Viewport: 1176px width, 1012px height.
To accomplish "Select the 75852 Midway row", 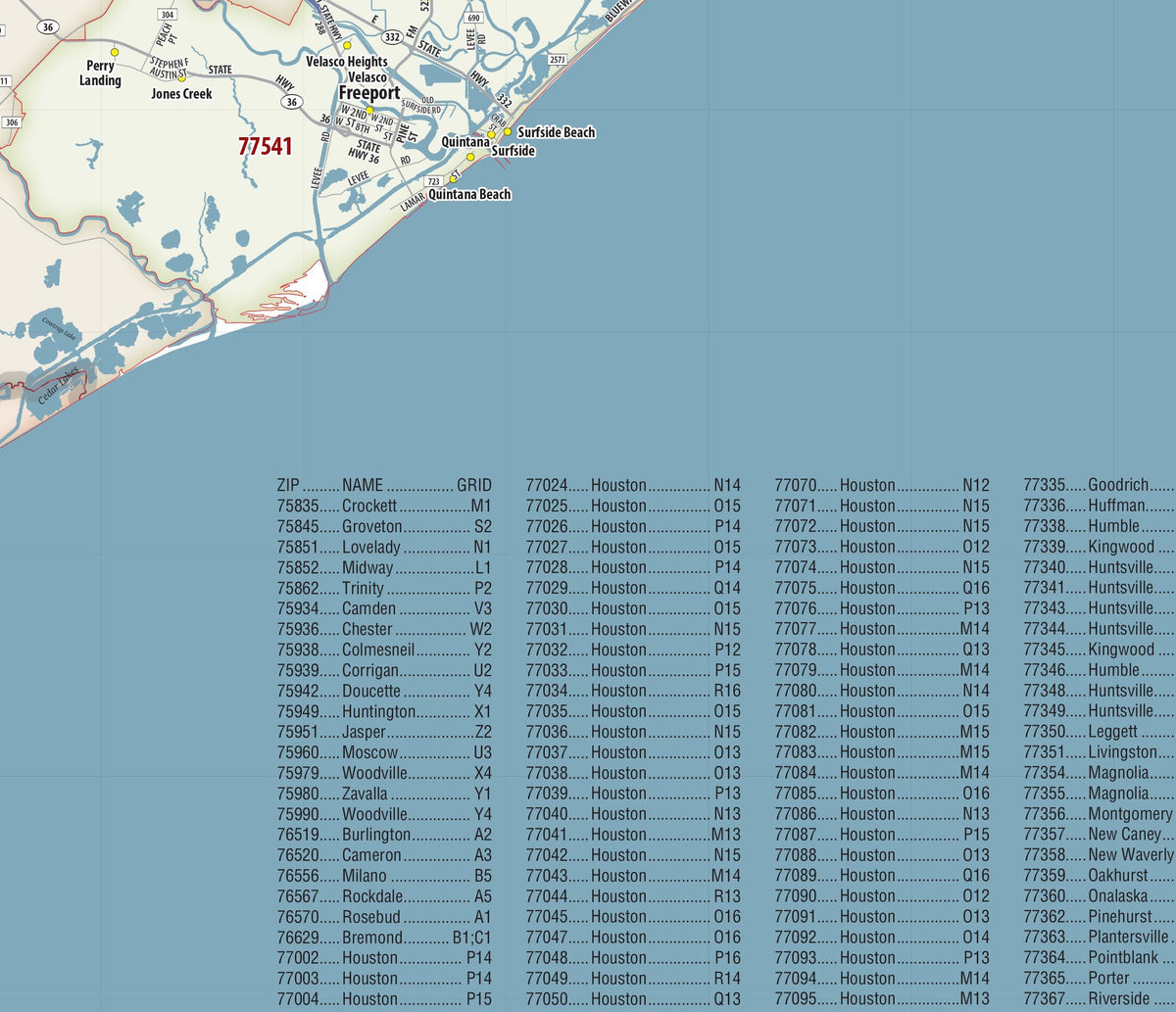I will click(x=384, y=567).
